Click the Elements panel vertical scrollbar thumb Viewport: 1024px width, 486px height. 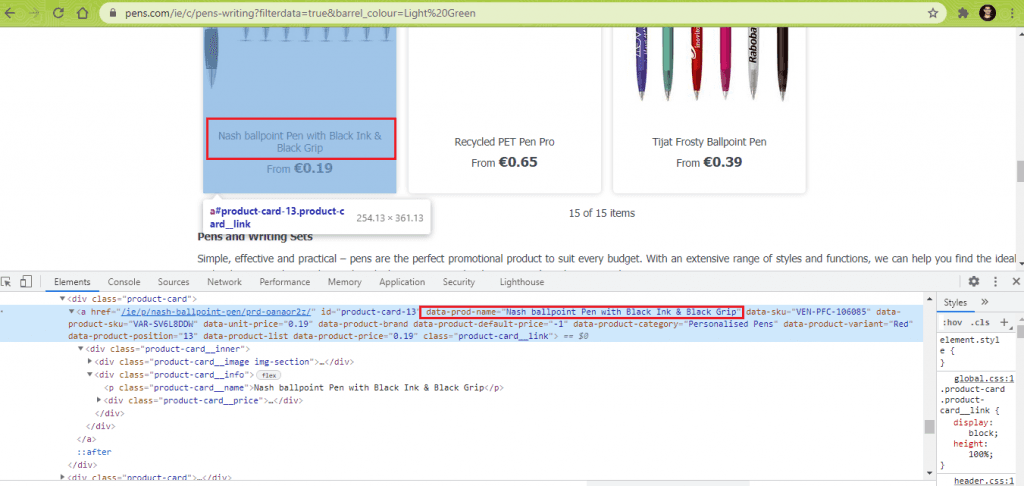tap(929, 427)
